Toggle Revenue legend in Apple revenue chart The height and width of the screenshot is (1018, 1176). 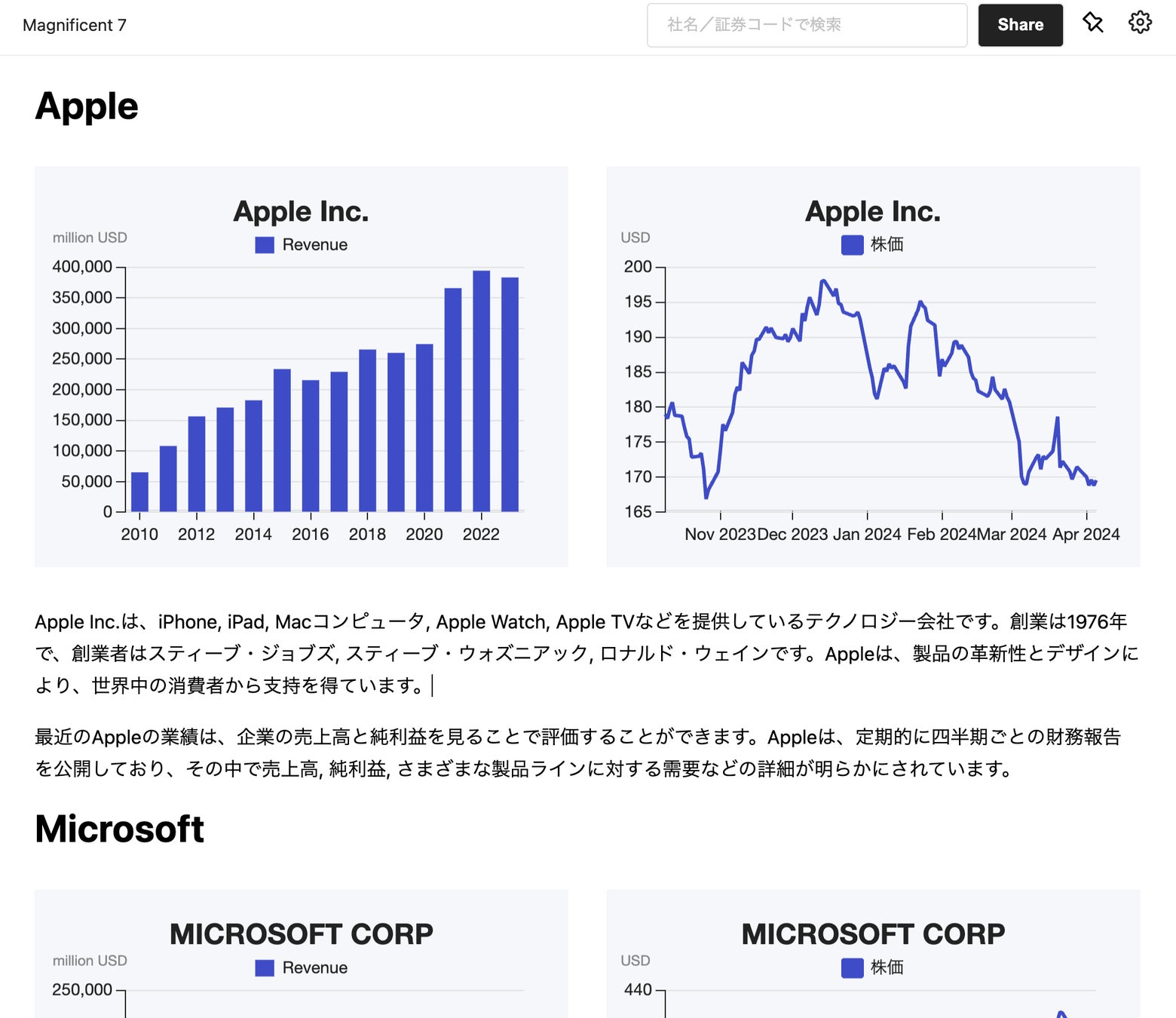(x=302, y=245)
